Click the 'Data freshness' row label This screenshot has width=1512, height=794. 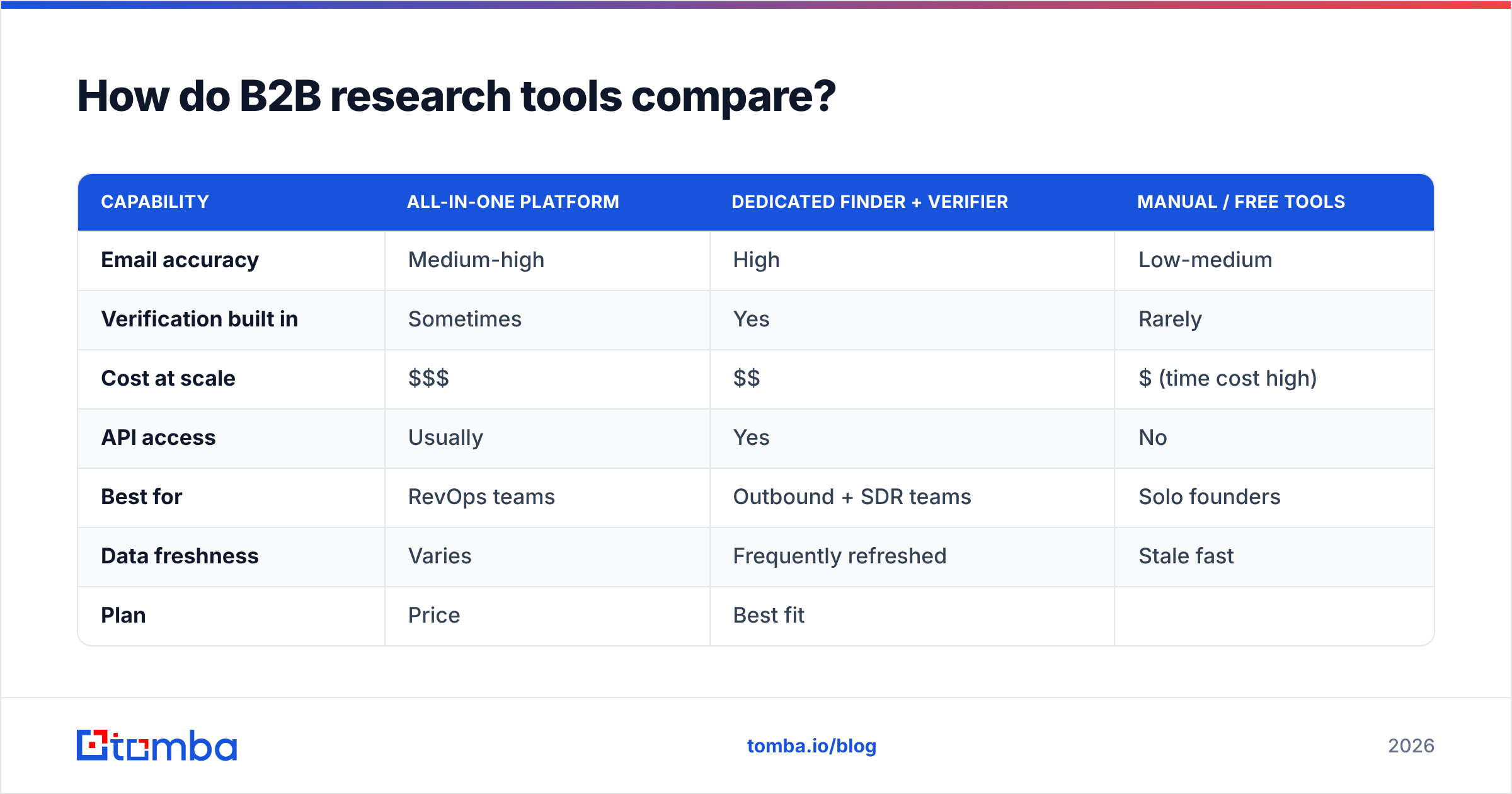tap(180, 556)
